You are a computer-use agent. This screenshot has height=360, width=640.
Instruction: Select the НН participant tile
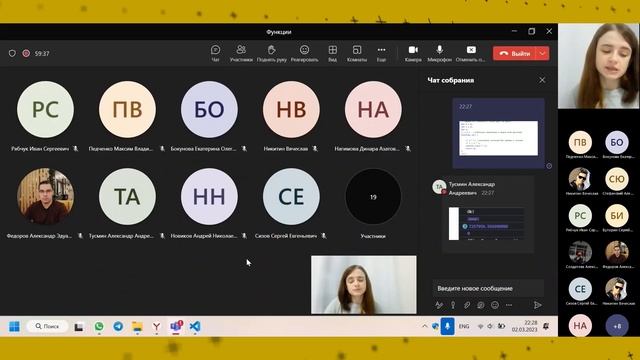(209, 196)
